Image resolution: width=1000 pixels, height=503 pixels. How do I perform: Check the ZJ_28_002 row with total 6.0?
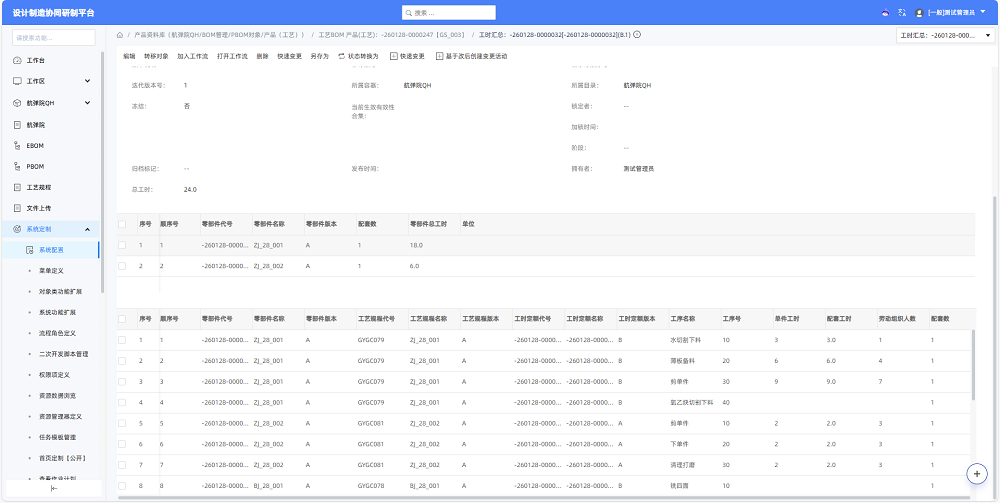(122, 266)
